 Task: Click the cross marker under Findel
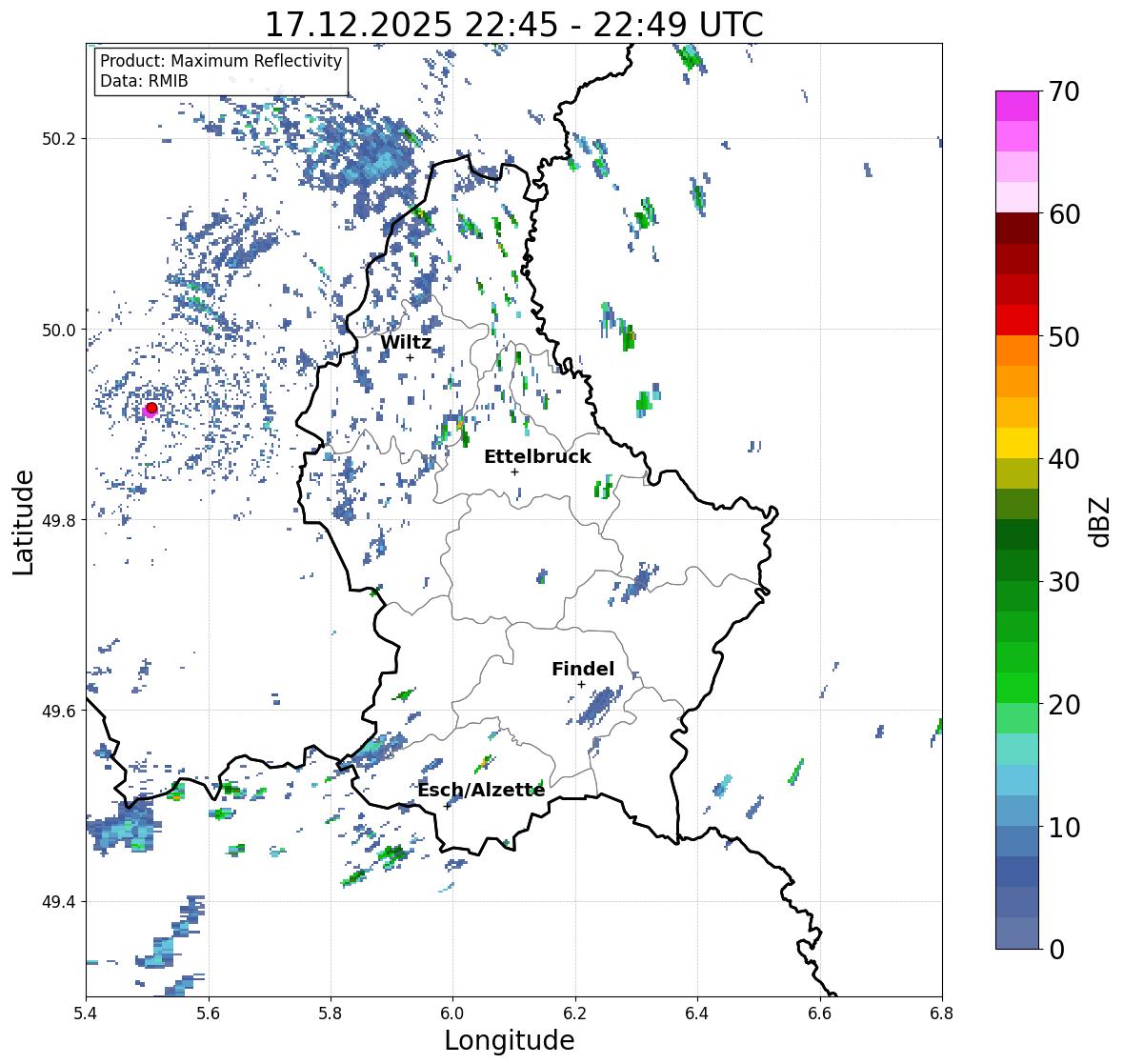click(x=582, y=685)
